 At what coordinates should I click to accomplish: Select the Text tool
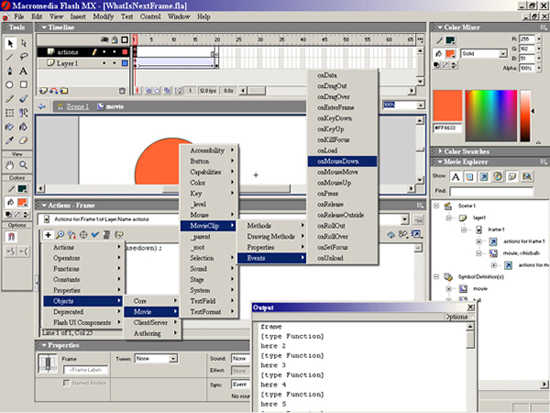(x=24, y=71)
